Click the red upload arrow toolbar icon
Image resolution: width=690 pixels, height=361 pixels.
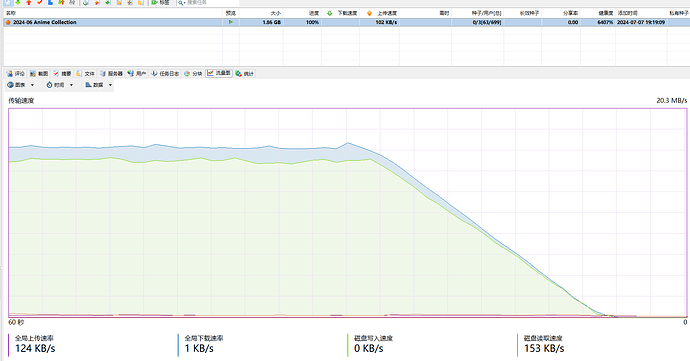click(x=29, y=2)
